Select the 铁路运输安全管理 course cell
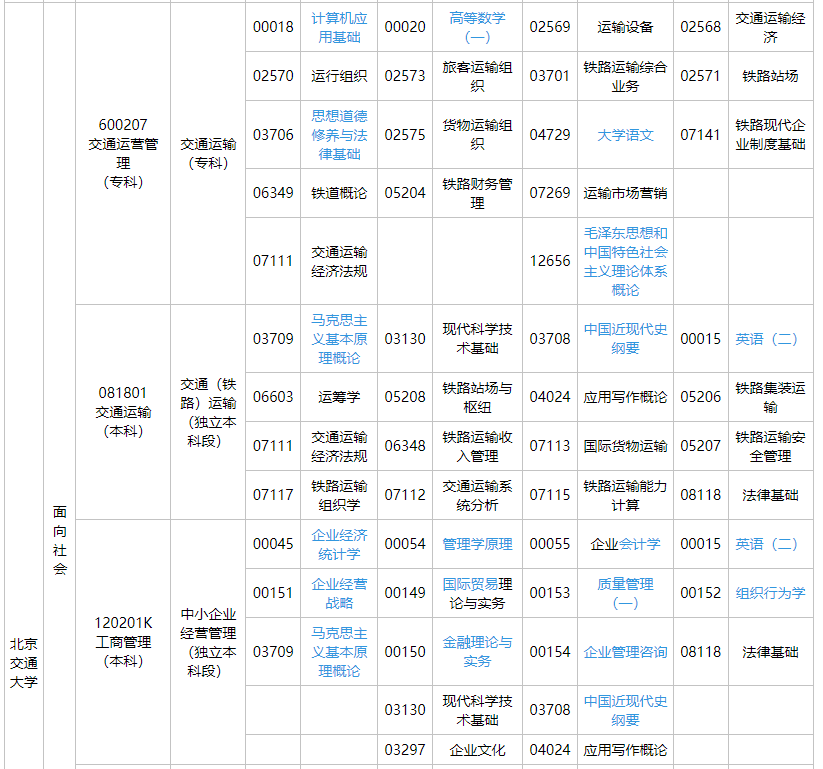 [x=770, y=446]
